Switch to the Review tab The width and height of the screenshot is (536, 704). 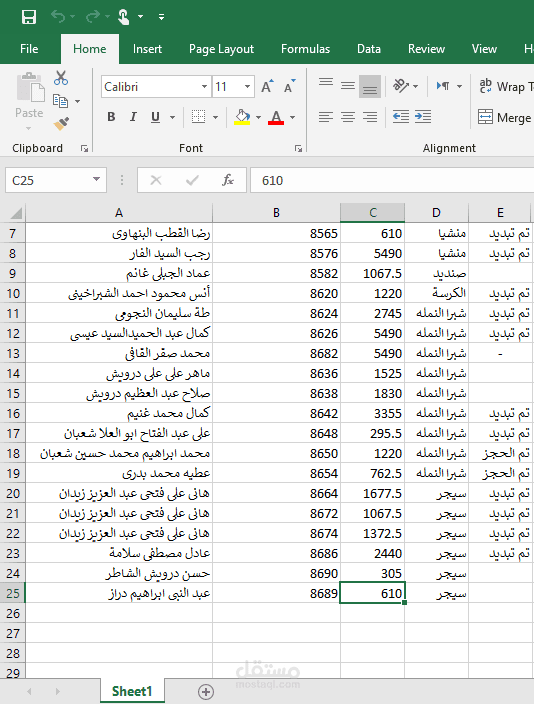point(426,49)
